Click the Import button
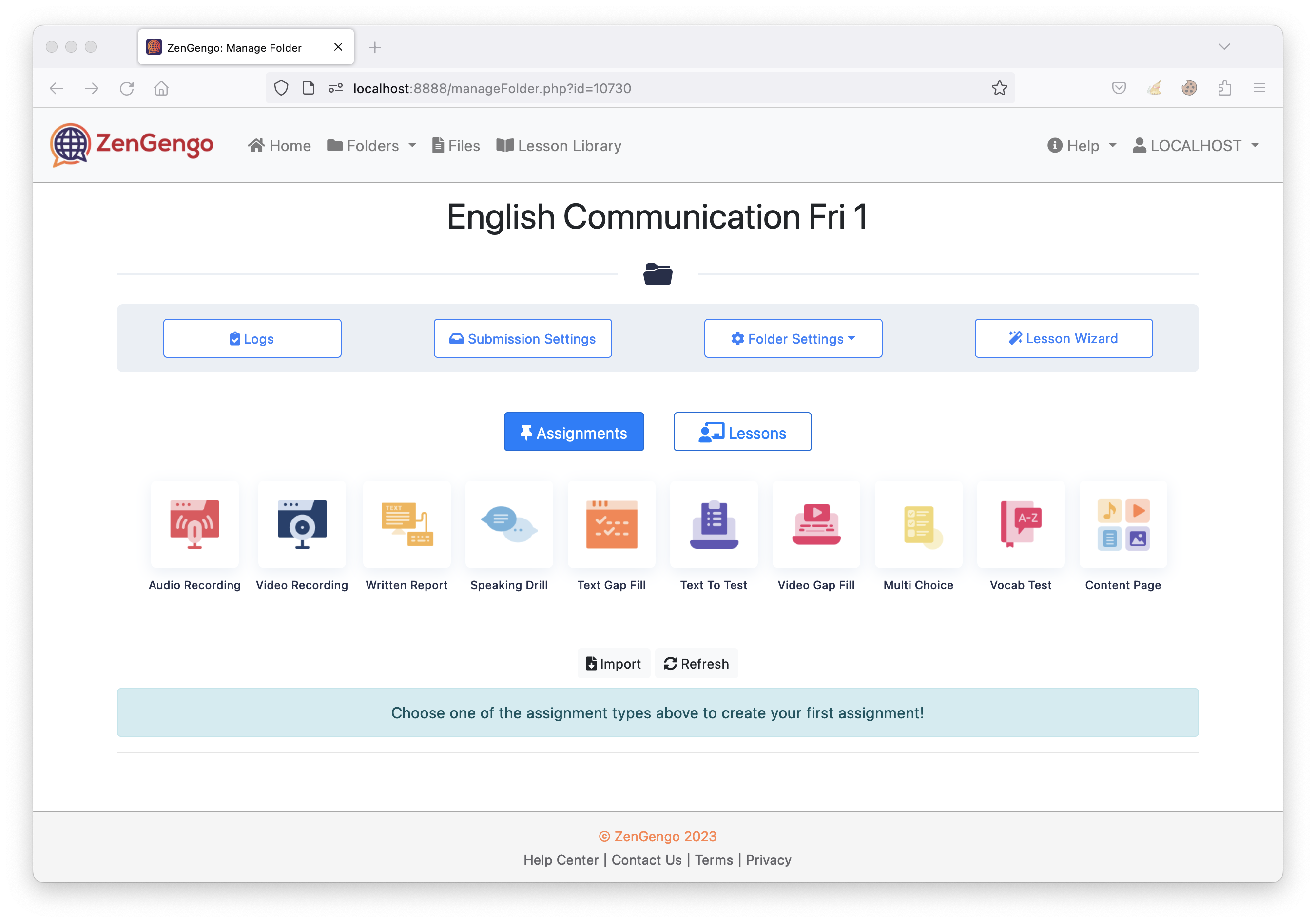 [613, 663]
